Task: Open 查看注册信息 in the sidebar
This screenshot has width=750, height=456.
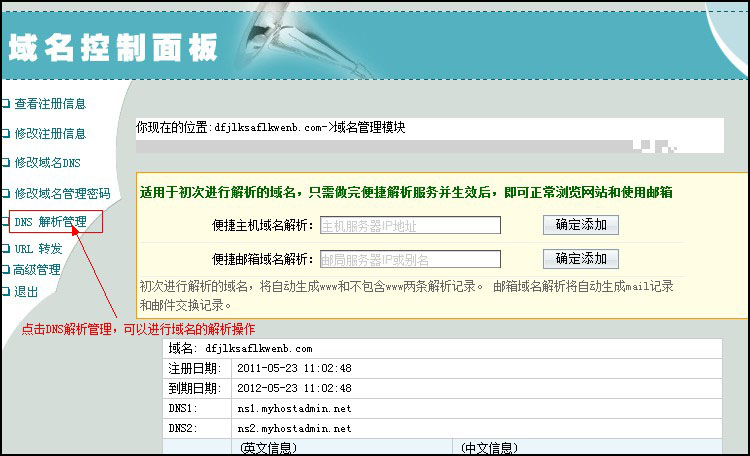Action: (50, 103)
